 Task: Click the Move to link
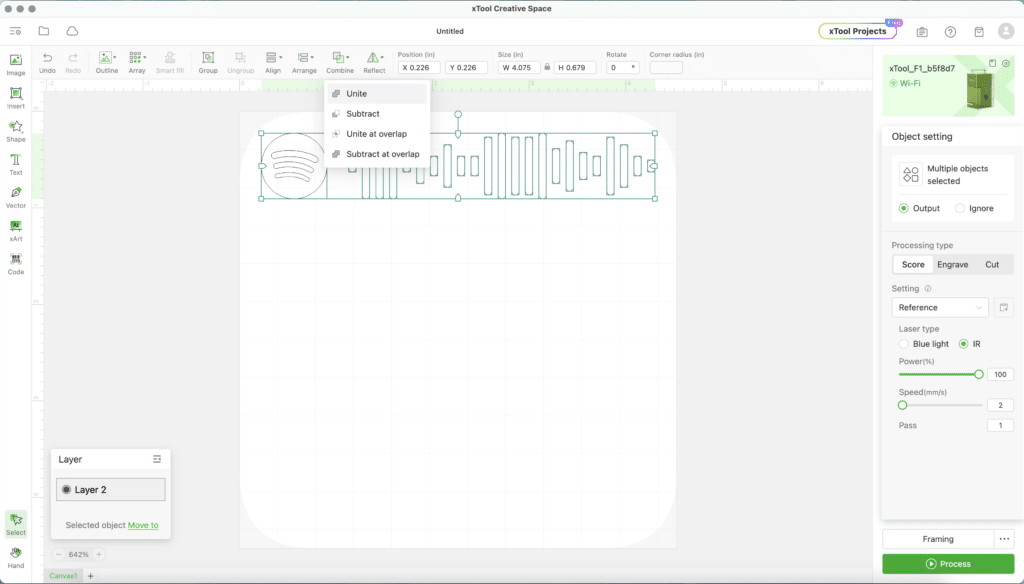click(143, 525)
